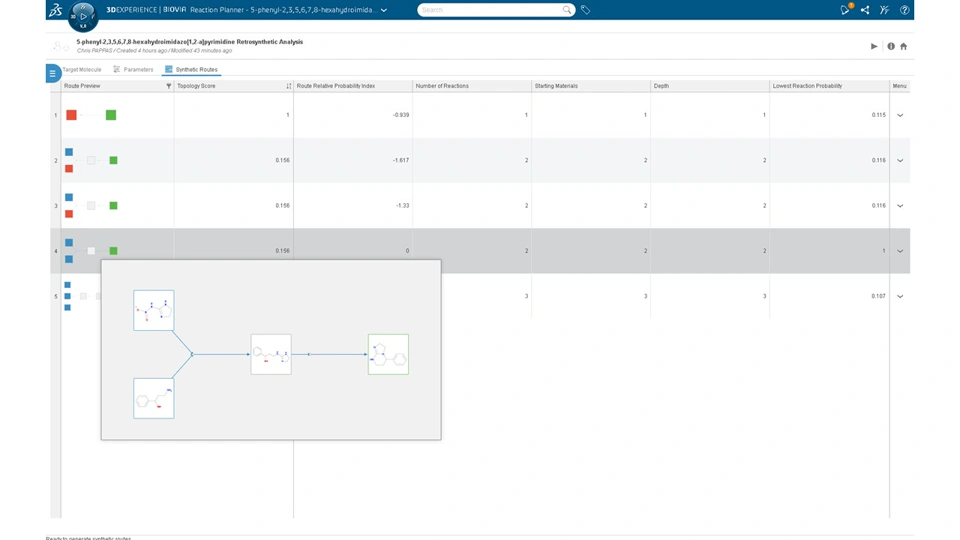Click the Route Preview filter icon
Image resolution: width=960 pixels, height=540 pixels.
click(168, 86)
